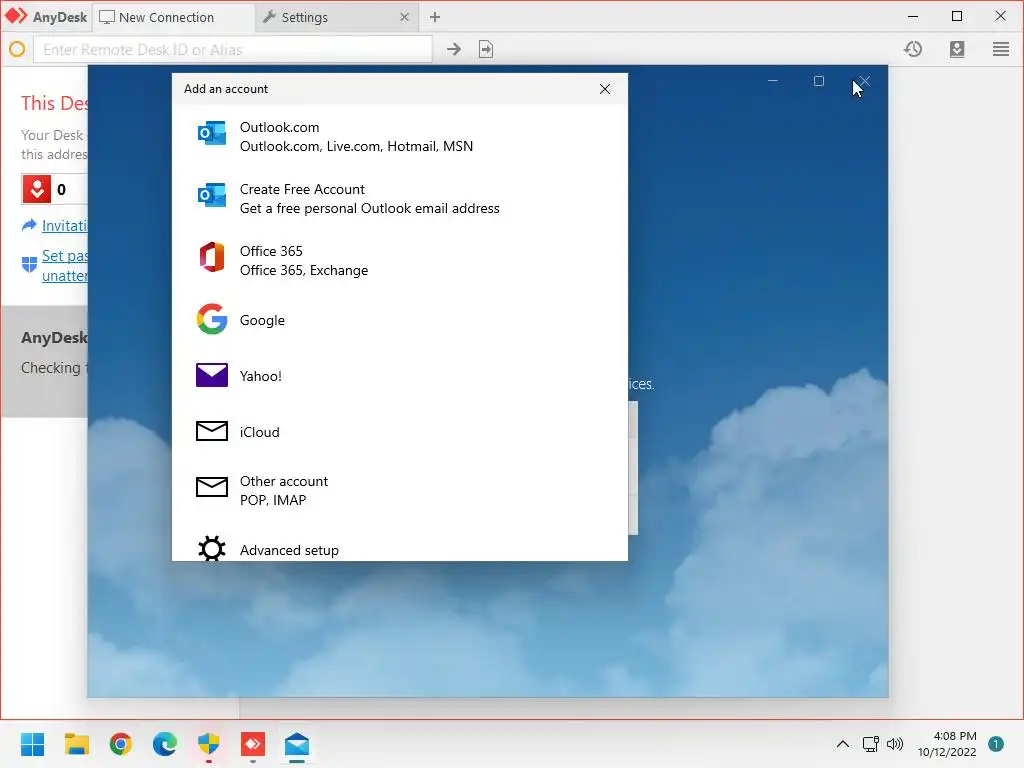Open AnyDesk address book icon

pos(957,49)
